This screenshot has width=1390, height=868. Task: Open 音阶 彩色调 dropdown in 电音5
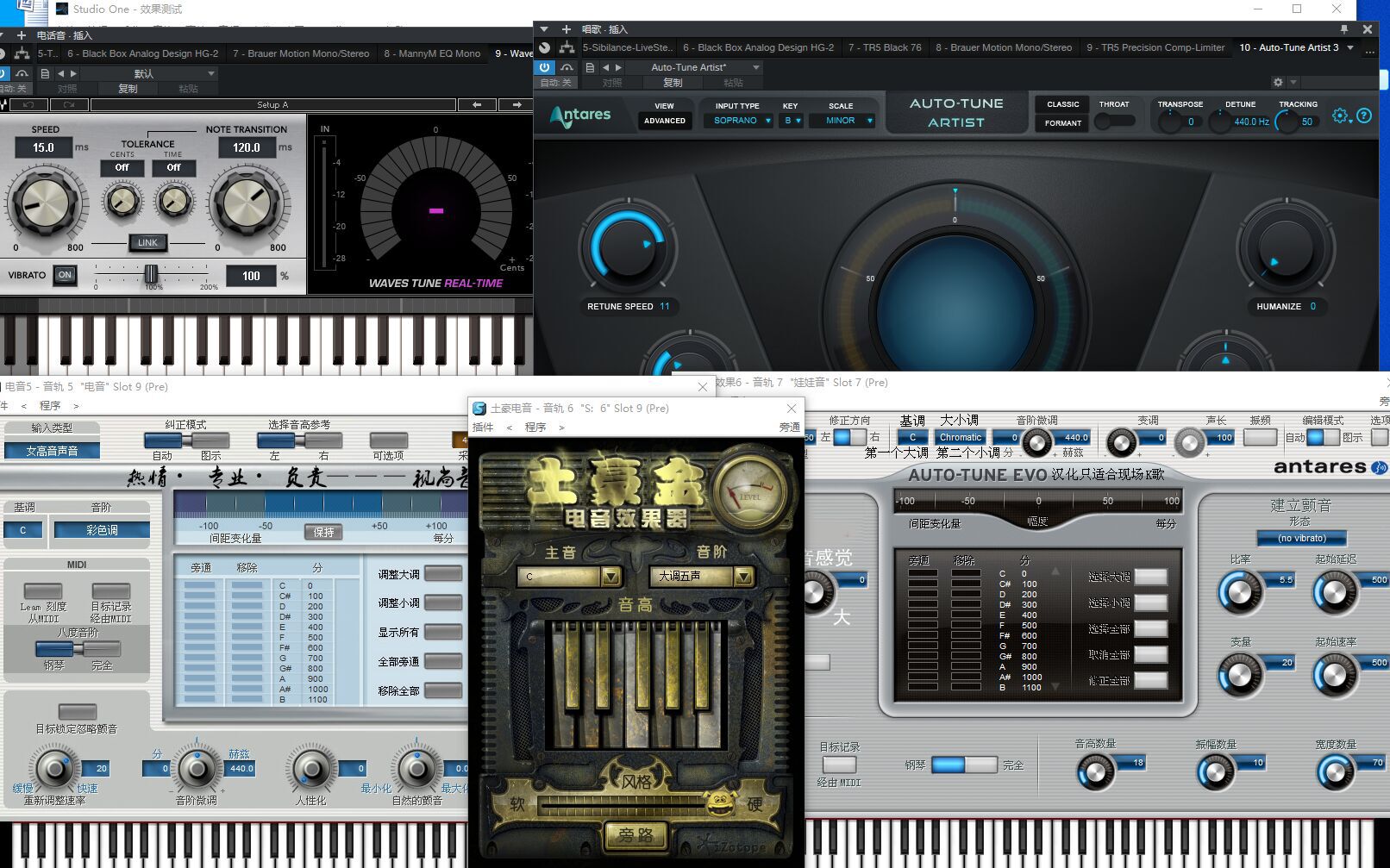[102, 530]
